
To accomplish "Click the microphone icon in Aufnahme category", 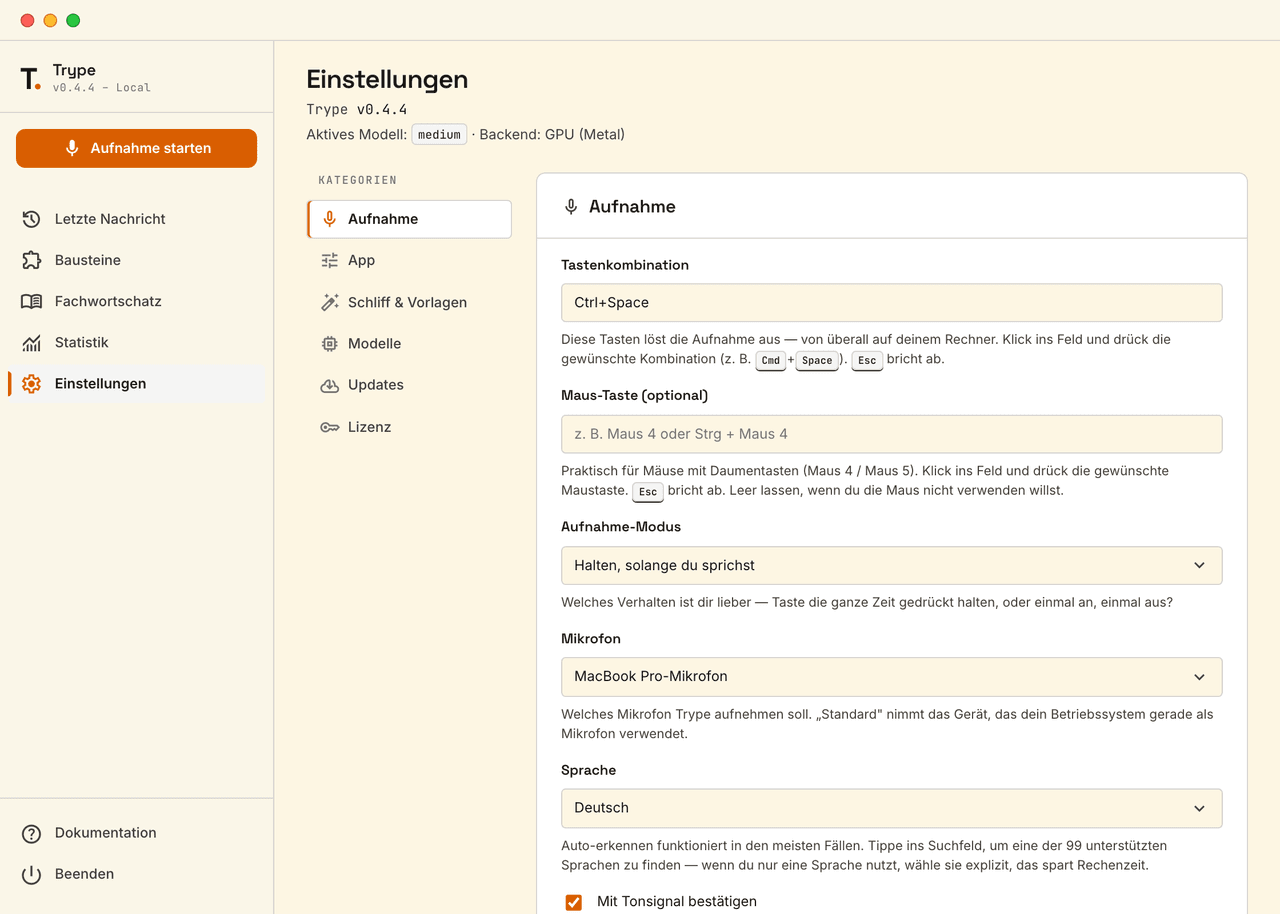I will pyautogui.click(x=329, y=219).
